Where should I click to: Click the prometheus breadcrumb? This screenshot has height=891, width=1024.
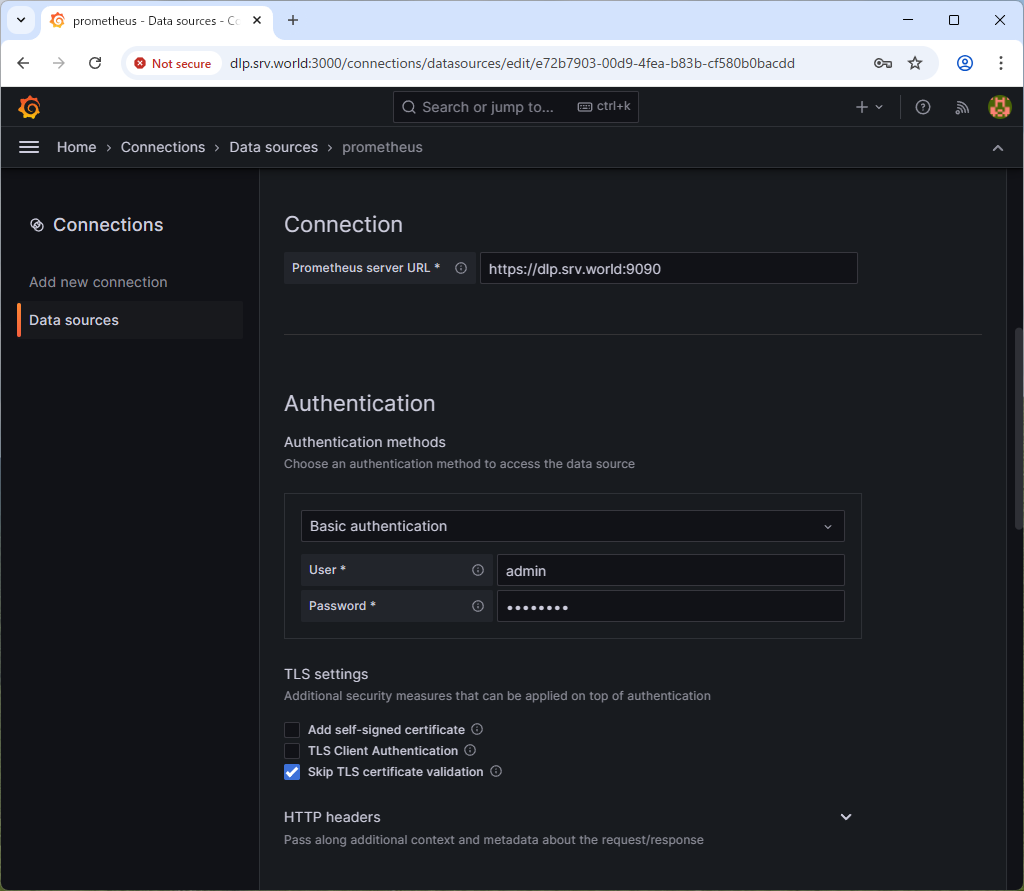(382, 148)
